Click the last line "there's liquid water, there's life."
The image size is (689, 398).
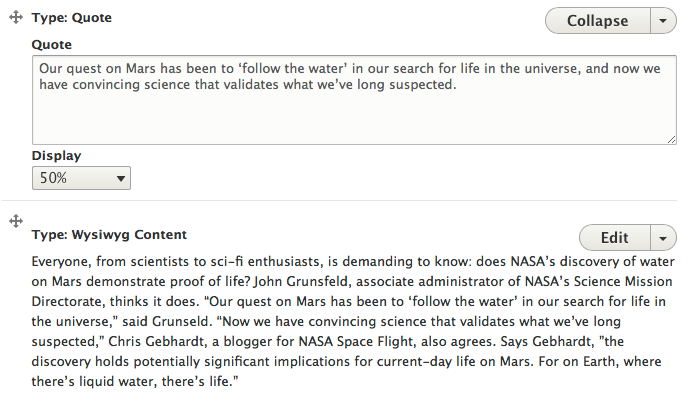click(135, 381)
